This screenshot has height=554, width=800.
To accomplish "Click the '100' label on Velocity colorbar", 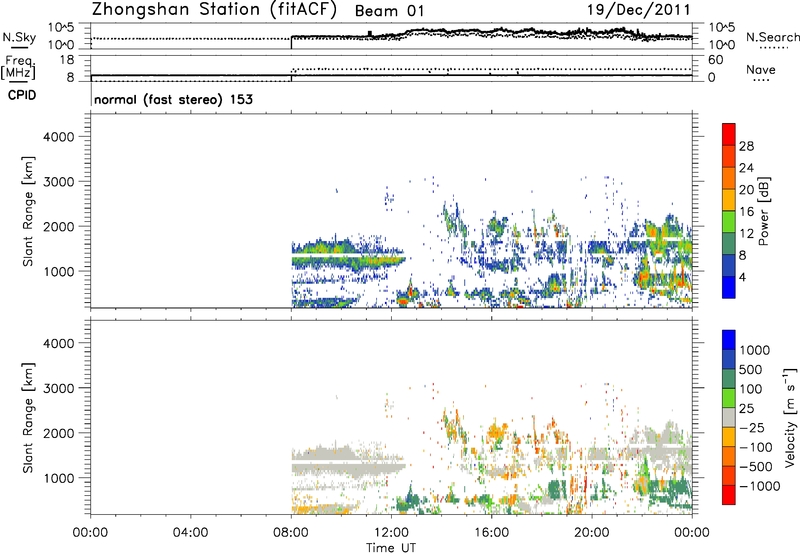I will [x=751, y=389].
